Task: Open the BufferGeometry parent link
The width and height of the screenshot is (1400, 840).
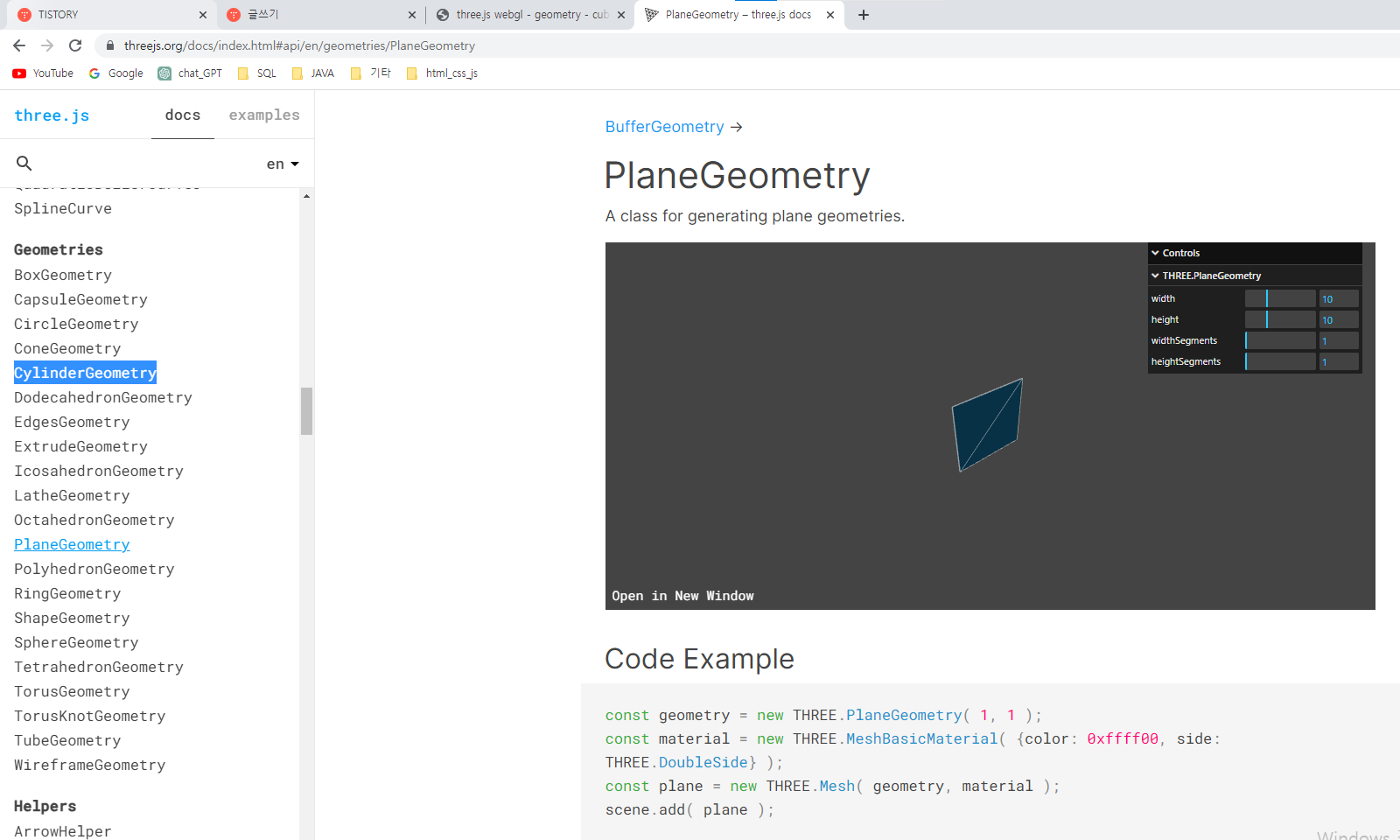Action: click(665, 127)
